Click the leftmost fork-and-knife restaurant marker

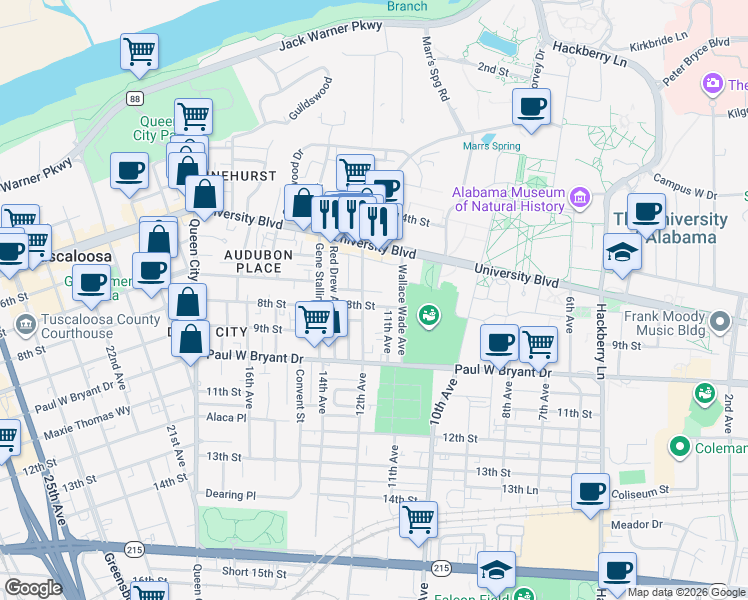(x=325, y=214)
